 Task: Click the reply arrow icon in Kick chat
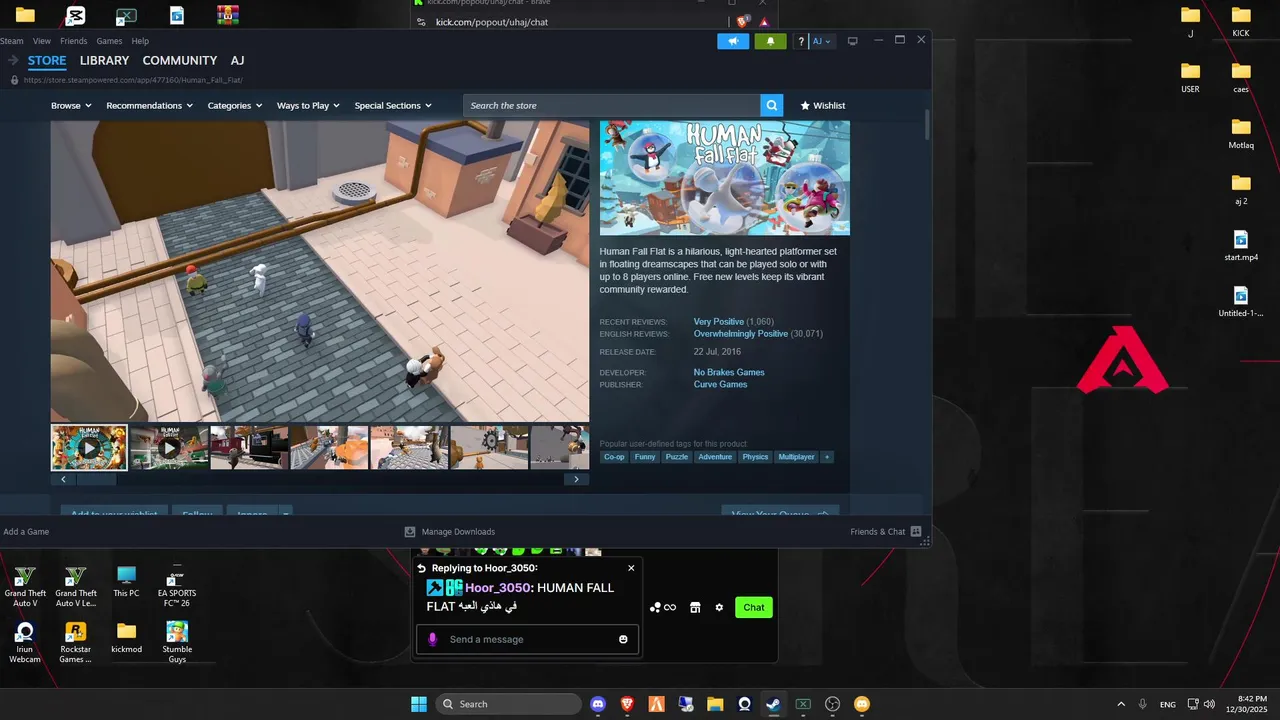[422, 568]
